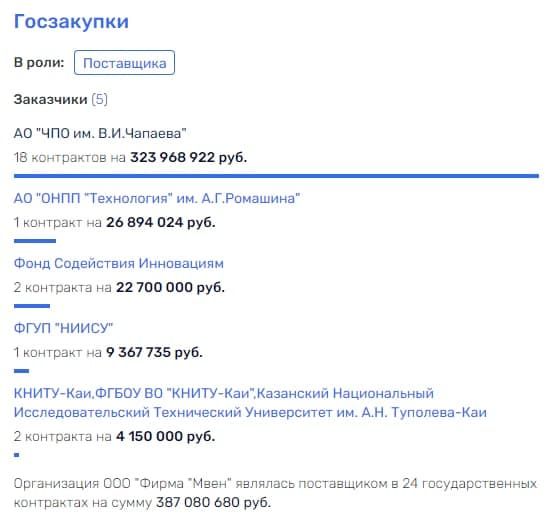The height and width of the screenshot is (519, 550).
Task: Open ФГУП НИИСУ customer link
Action: pos(63,328)
